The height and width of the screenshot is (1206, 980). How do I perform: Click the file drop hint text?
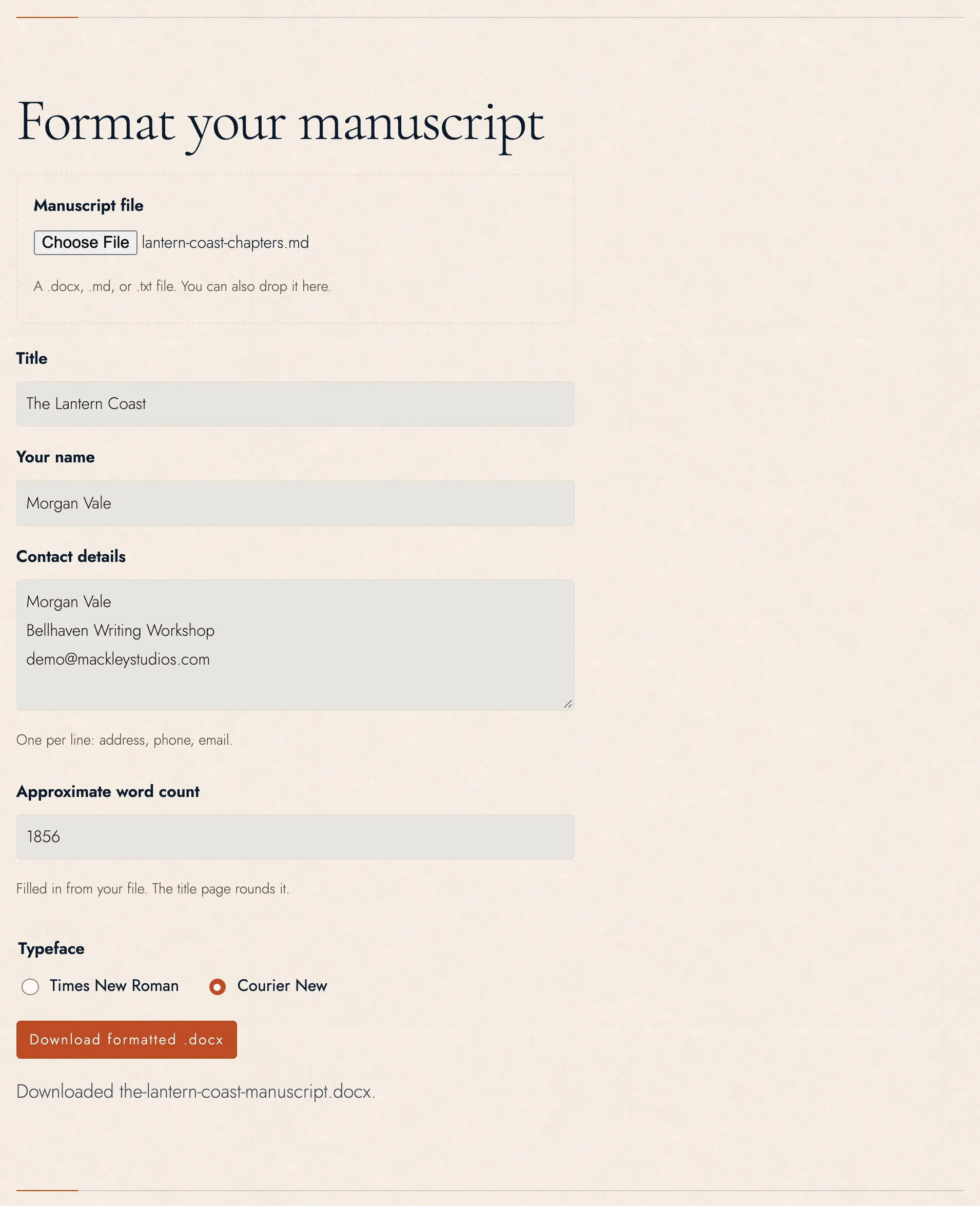pos(182,286)
